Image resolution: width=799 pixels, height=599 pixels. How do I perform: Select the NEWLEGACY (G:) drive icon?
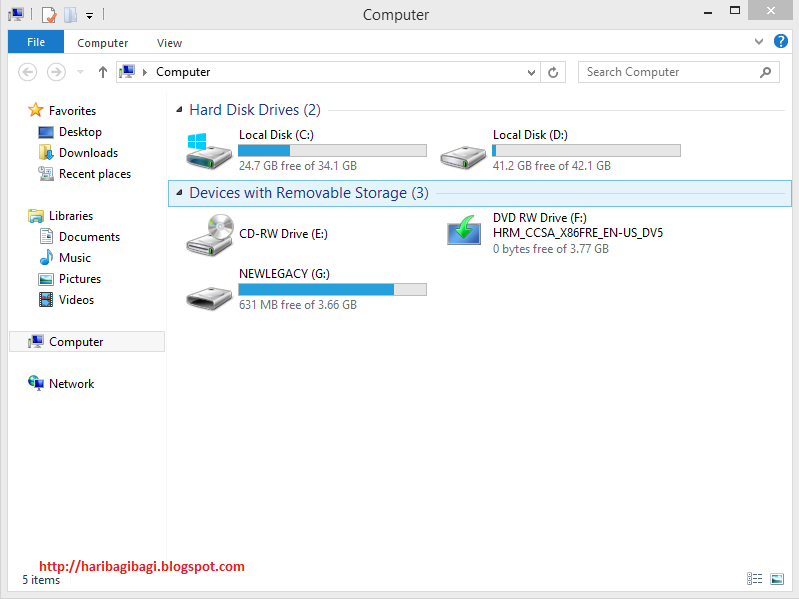(x=208, y=298)
